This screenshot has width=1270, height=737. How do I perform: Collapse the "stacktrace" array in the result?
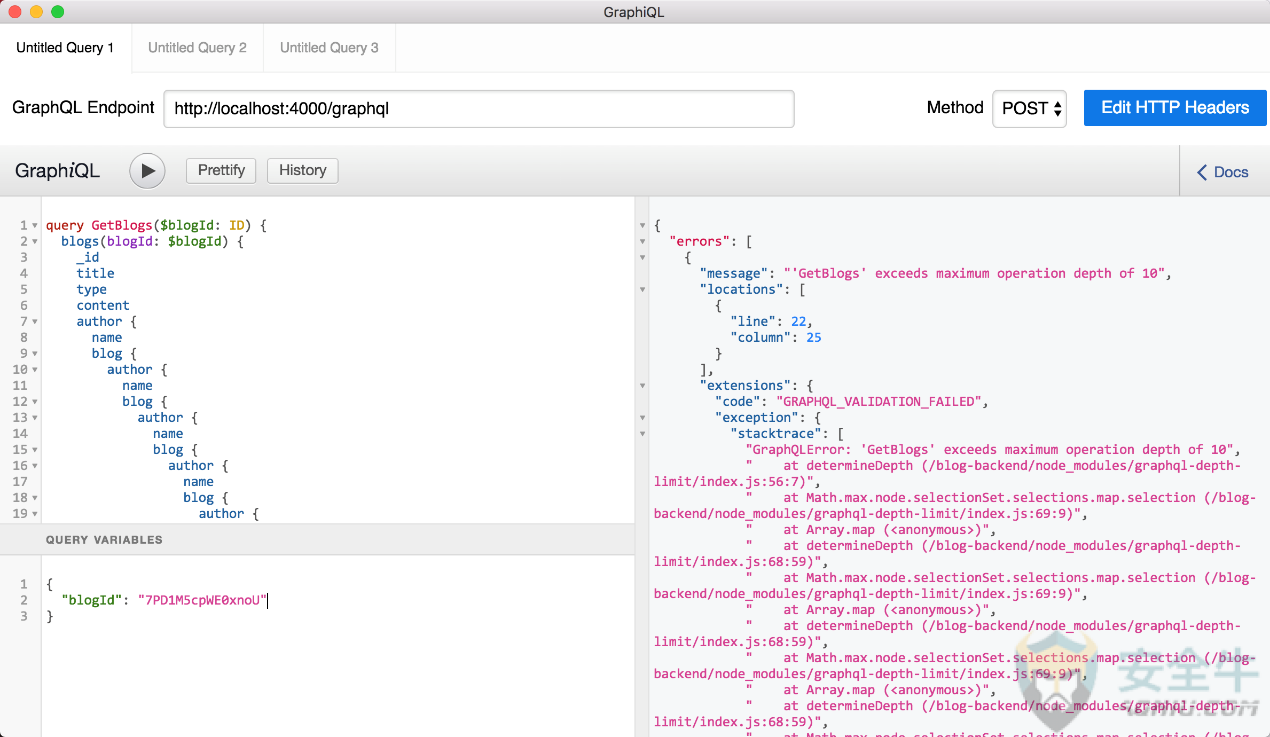(642, 434)
